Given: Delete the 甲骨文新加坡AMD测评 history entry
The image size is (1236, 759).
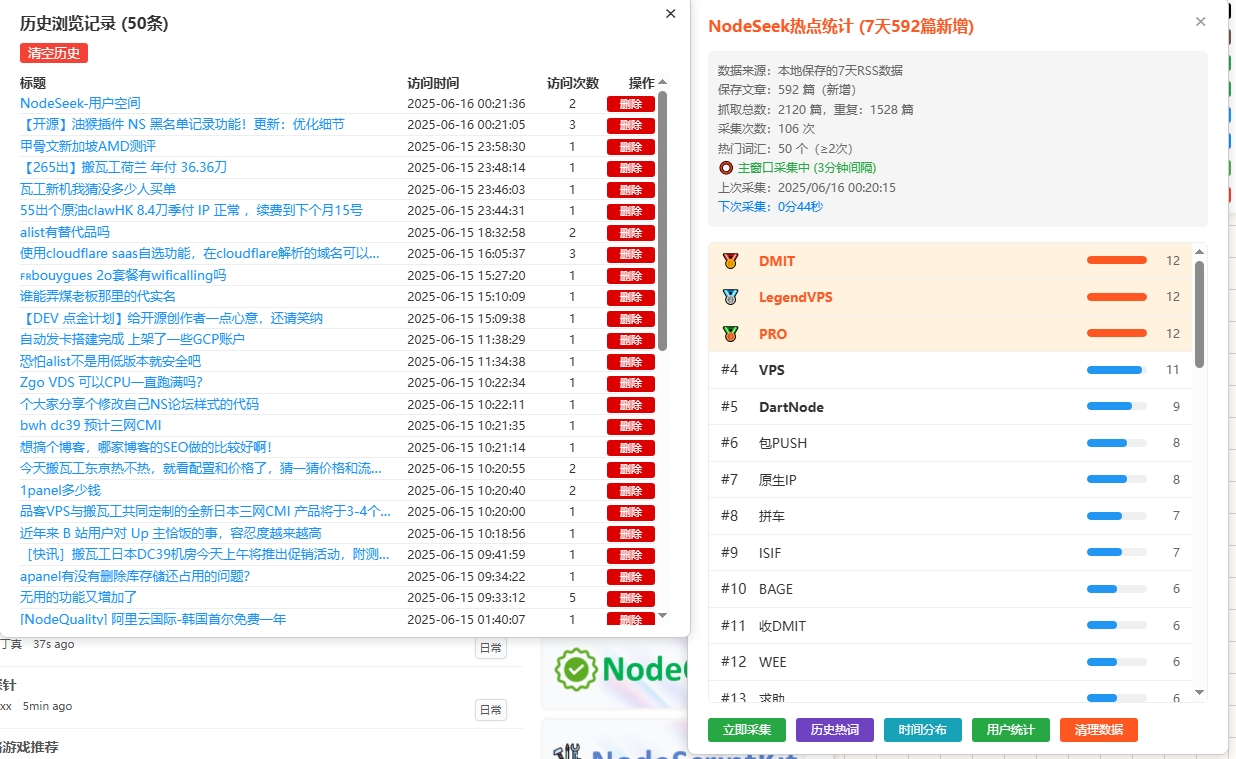Looking at the screenshot, I should point(630,146).
